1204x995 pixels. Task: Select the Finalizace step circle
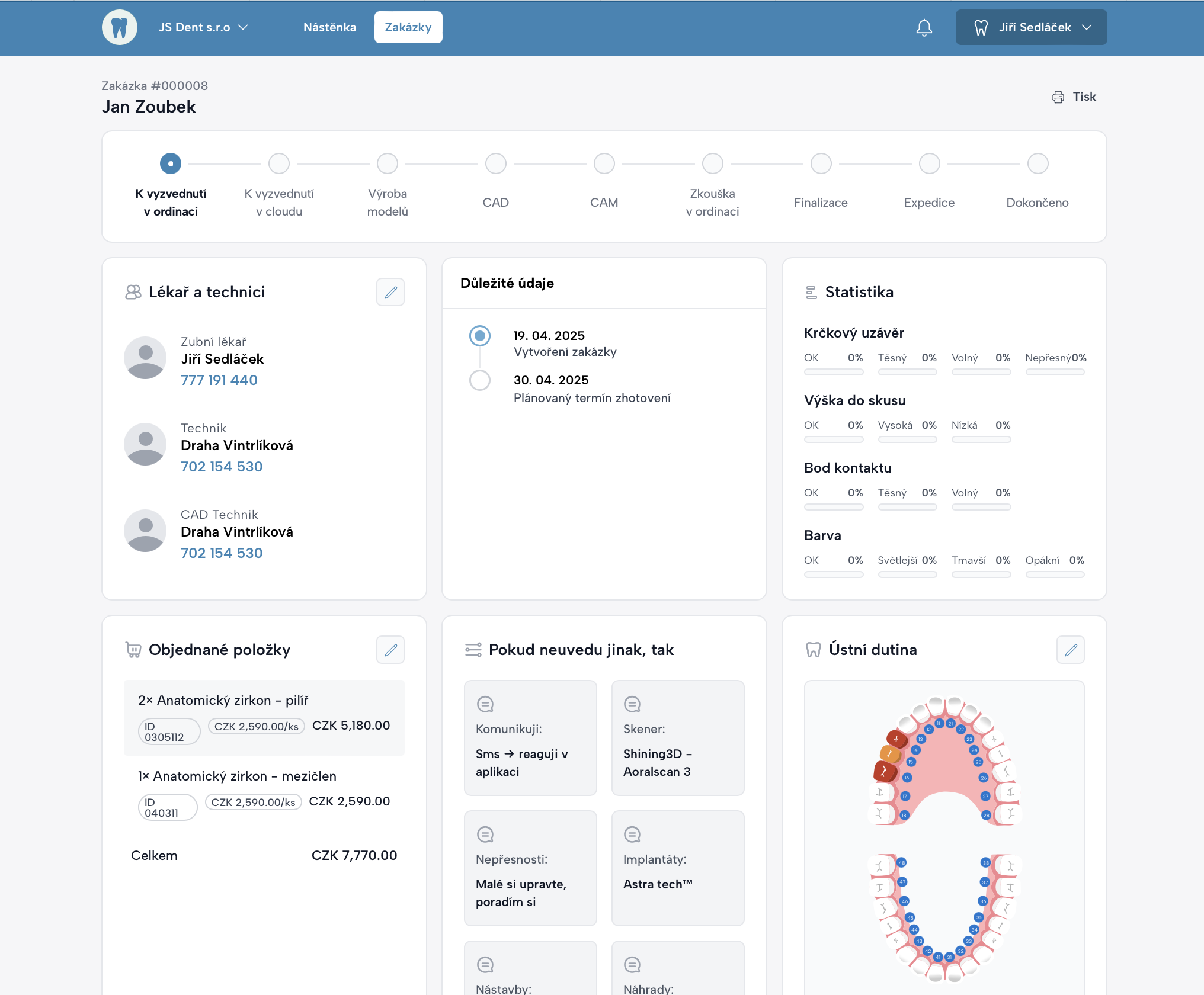coord(821,163)
